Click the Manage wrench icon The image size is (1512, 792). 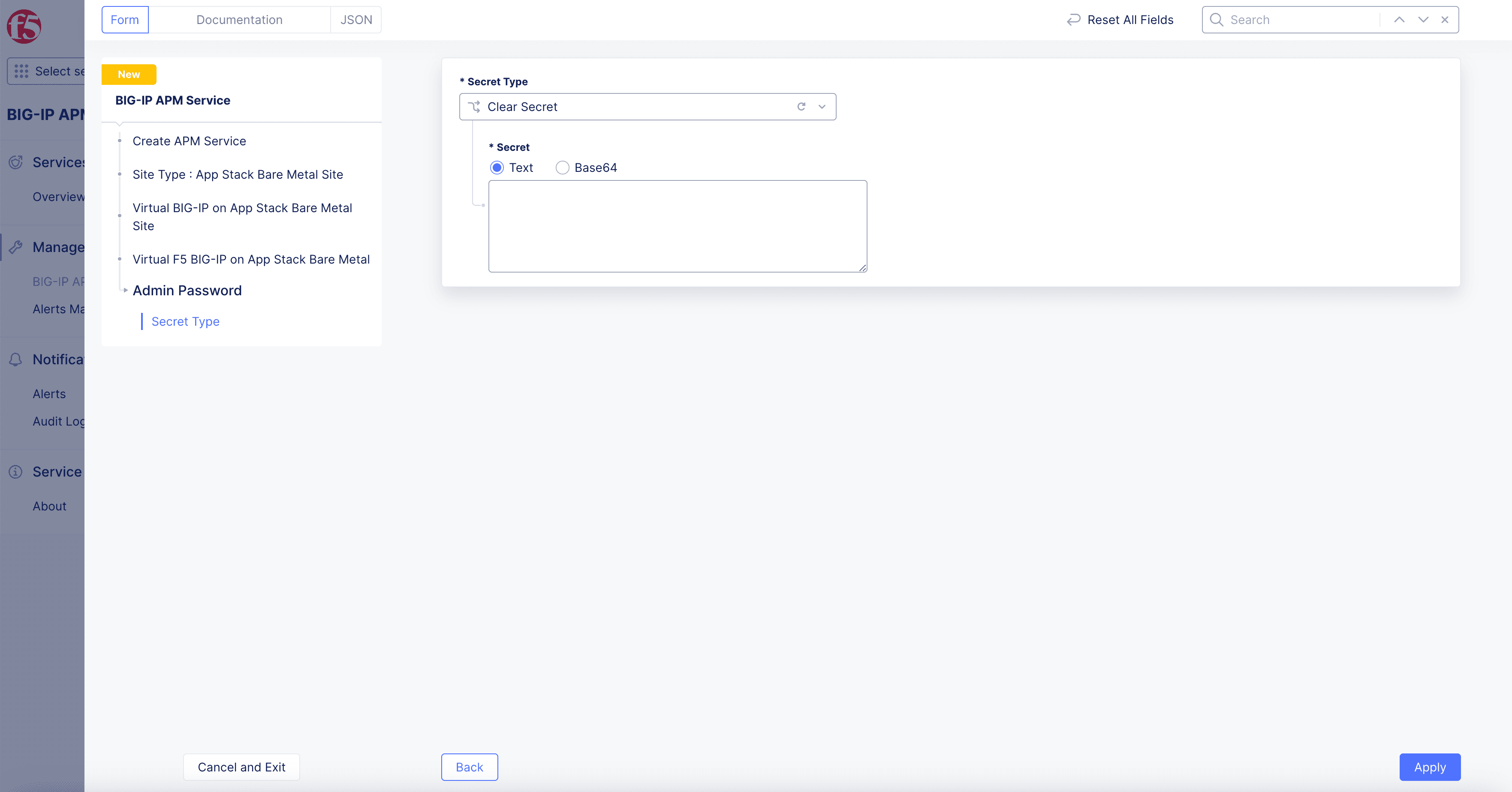(16, 248)
